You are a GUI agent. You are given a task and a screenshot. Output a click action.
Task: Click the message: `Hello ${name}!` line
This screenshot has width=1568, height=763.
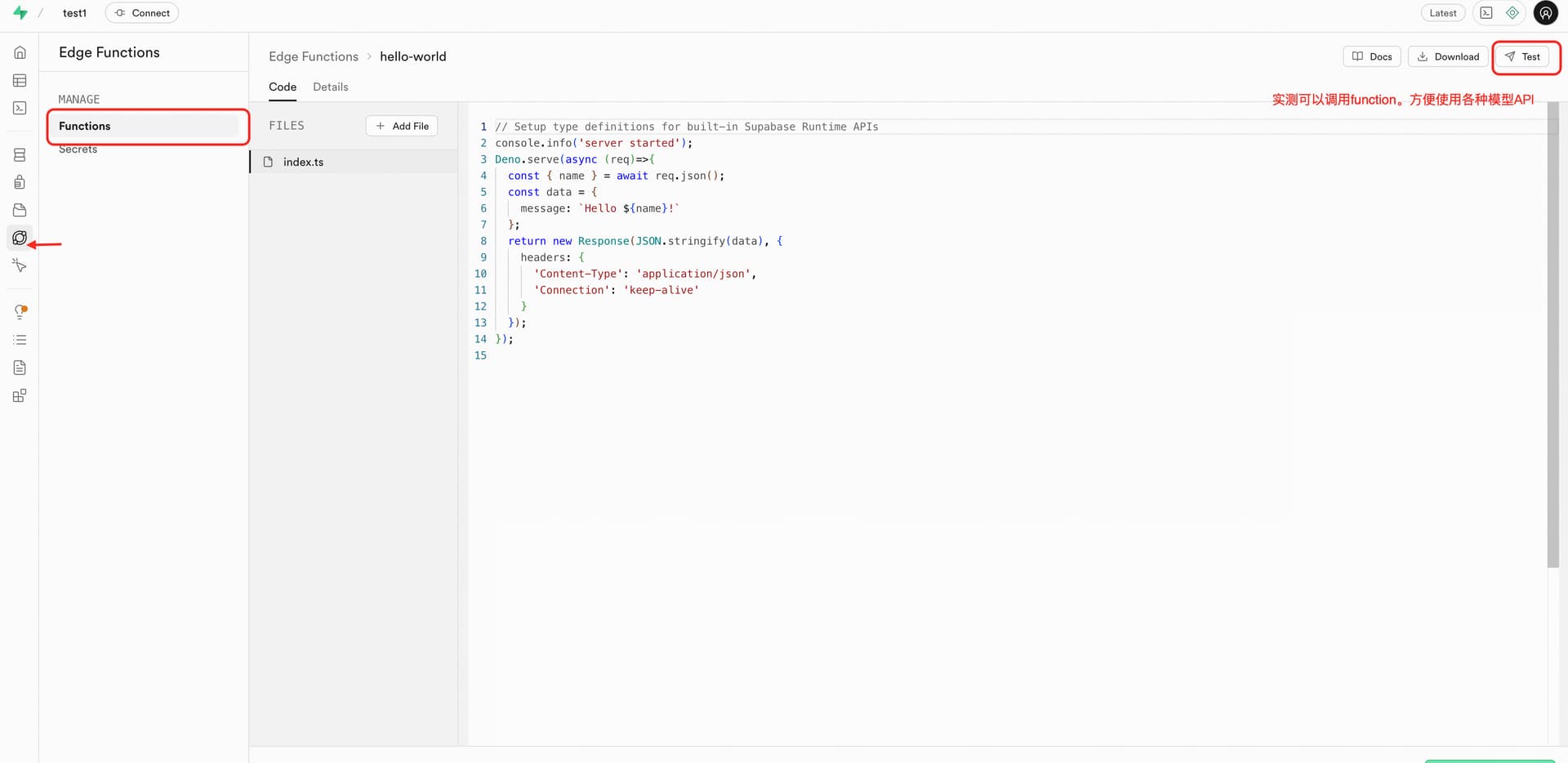click(600, 208)
